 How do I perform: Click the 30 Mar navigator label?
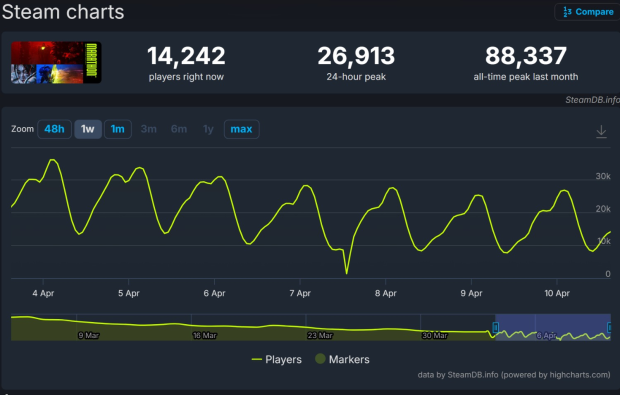(x=435, y=335)
